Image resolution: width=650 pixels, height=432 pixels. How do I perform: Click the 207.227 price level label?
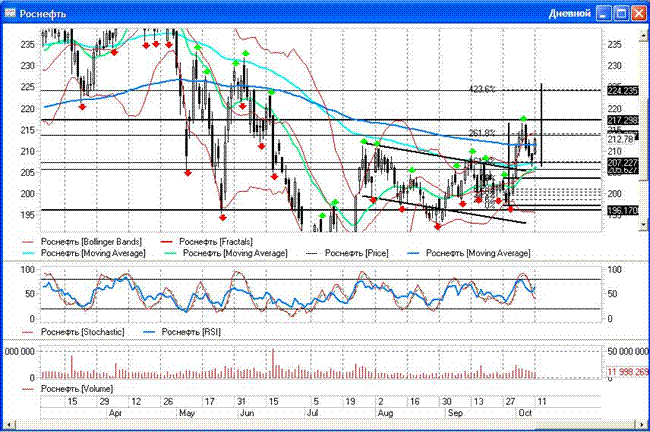point(623,162)
